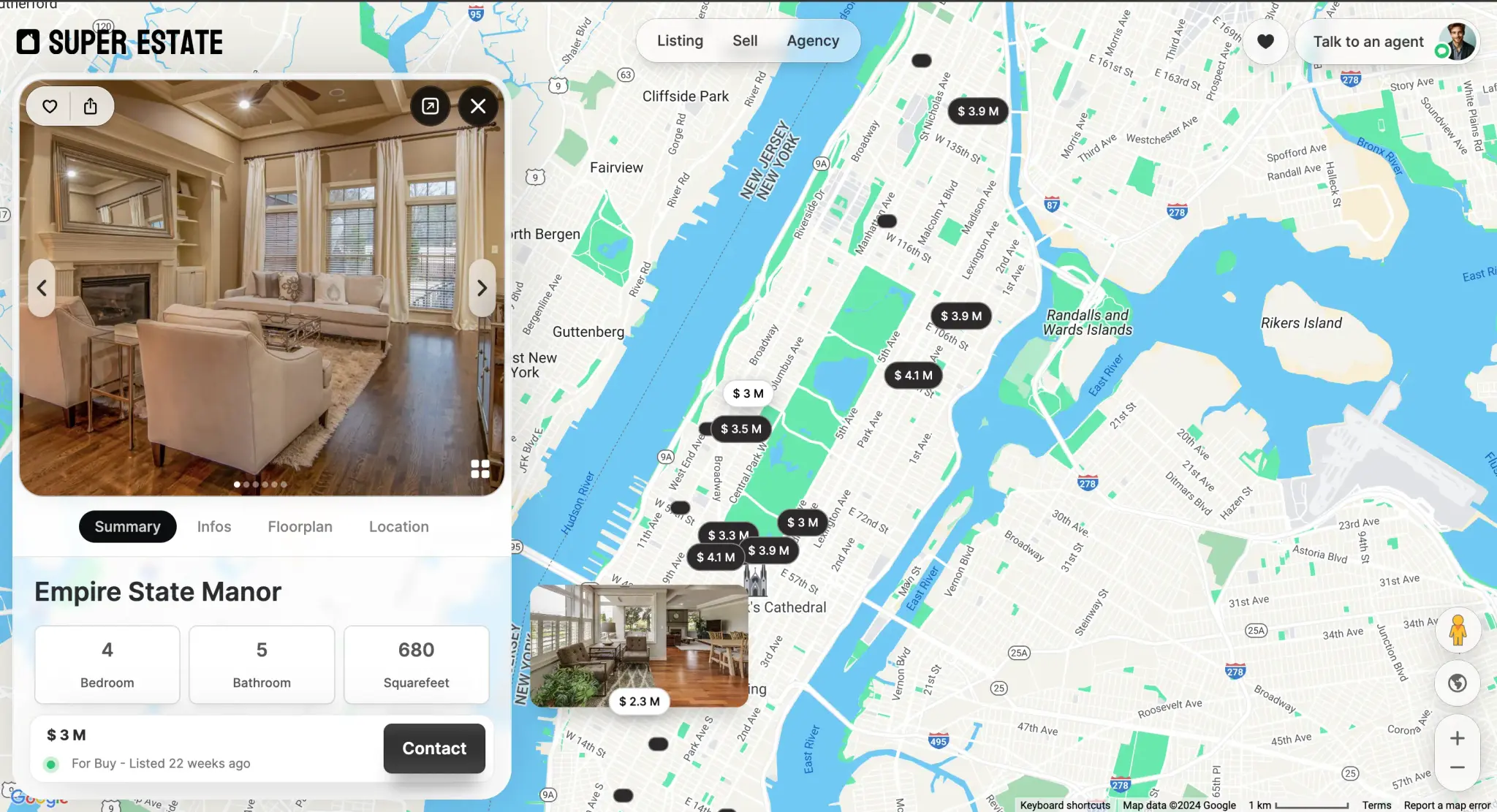The height and width of the screenshot is (812, 1497).
Task: Open the Listing menu item
Action: [x=679, y=40]
